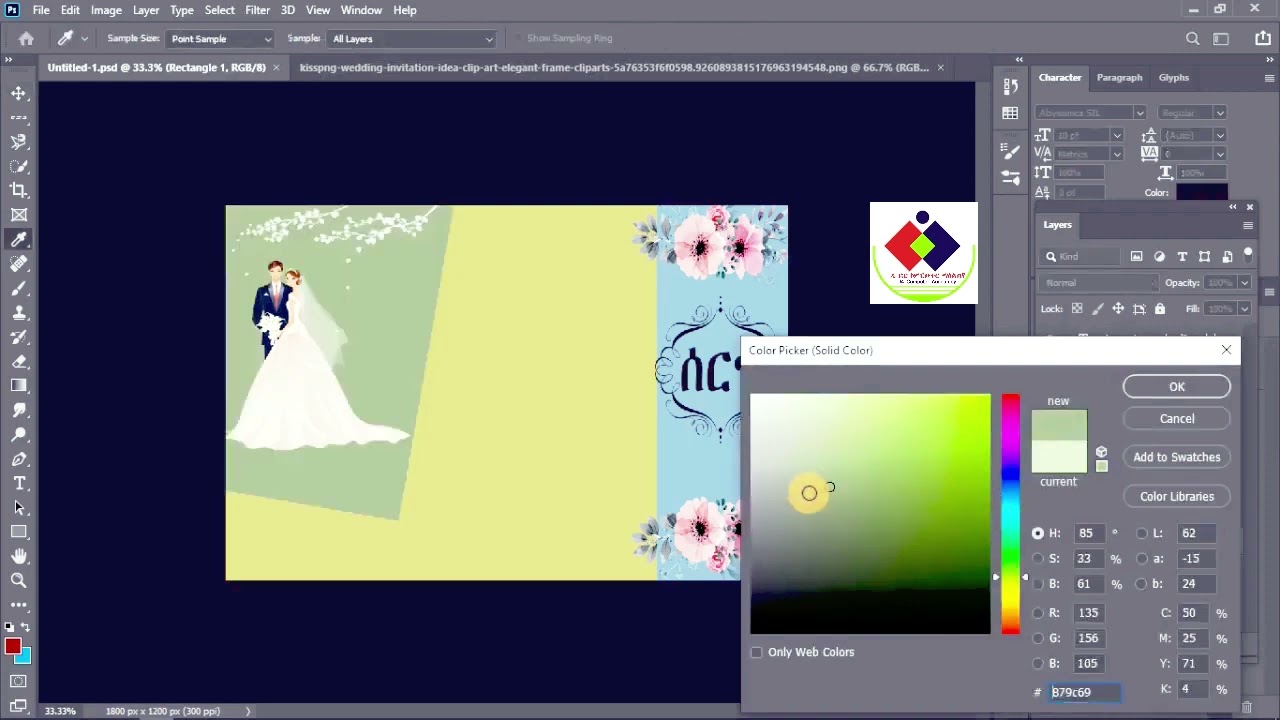Screen dimensions: 1280x720
Task: Select the Gradient tool
Action: pos(19,386)
